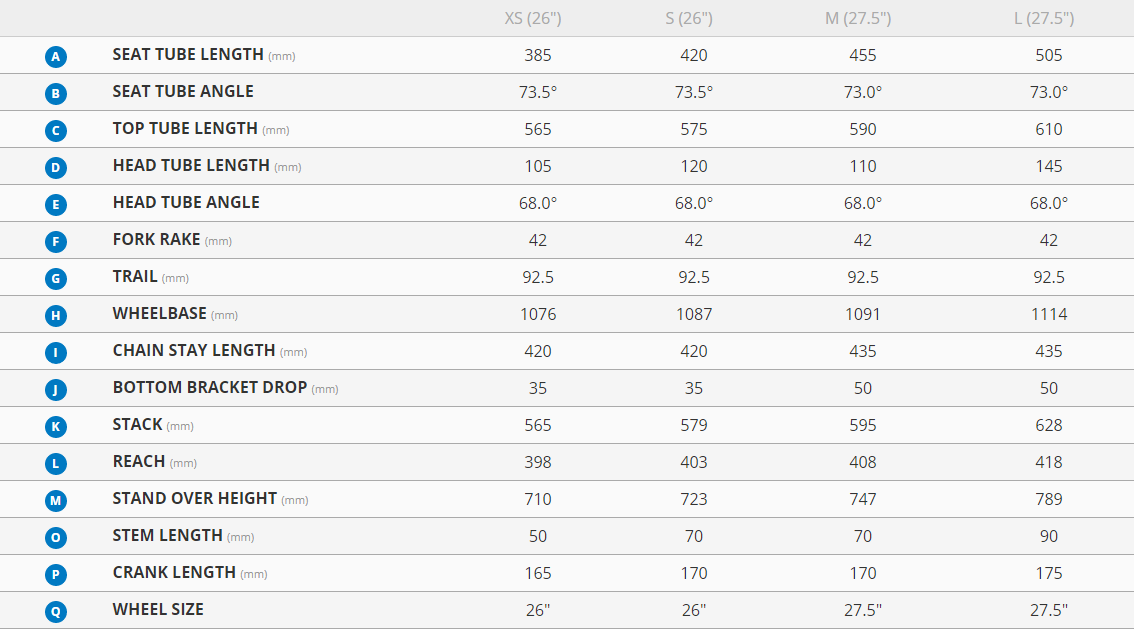Screen dimensions: 1134x630
Task: Click the E circle icon for Head Tube Angle
Action: pyautogui.click(x=56, y=205)
